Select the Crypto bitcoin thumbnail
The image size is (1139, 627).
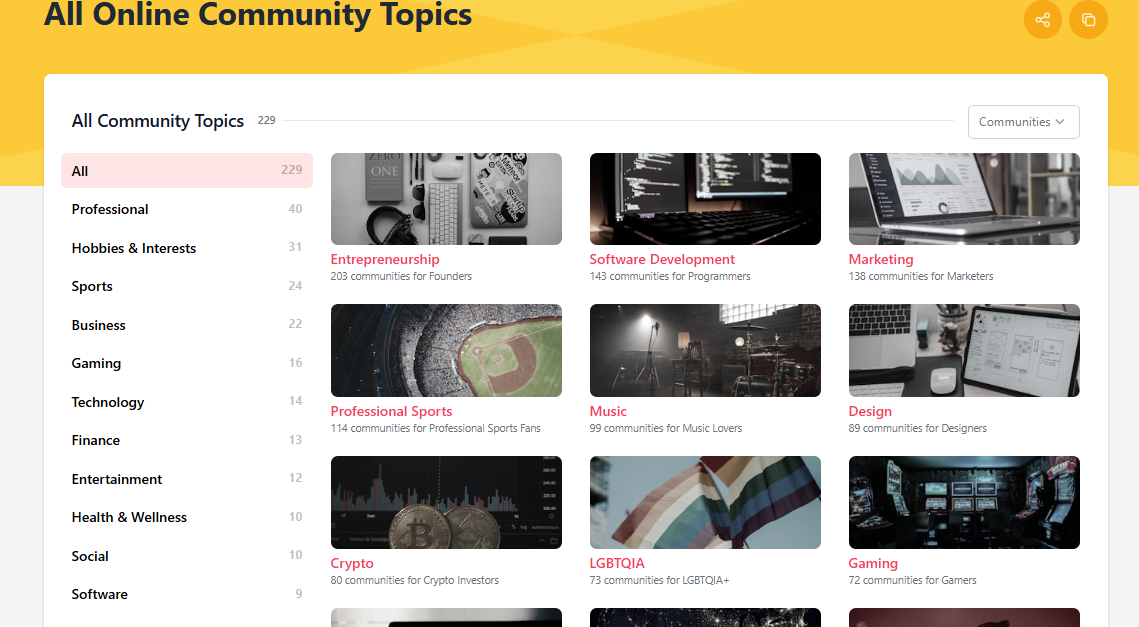pos(446,502)
